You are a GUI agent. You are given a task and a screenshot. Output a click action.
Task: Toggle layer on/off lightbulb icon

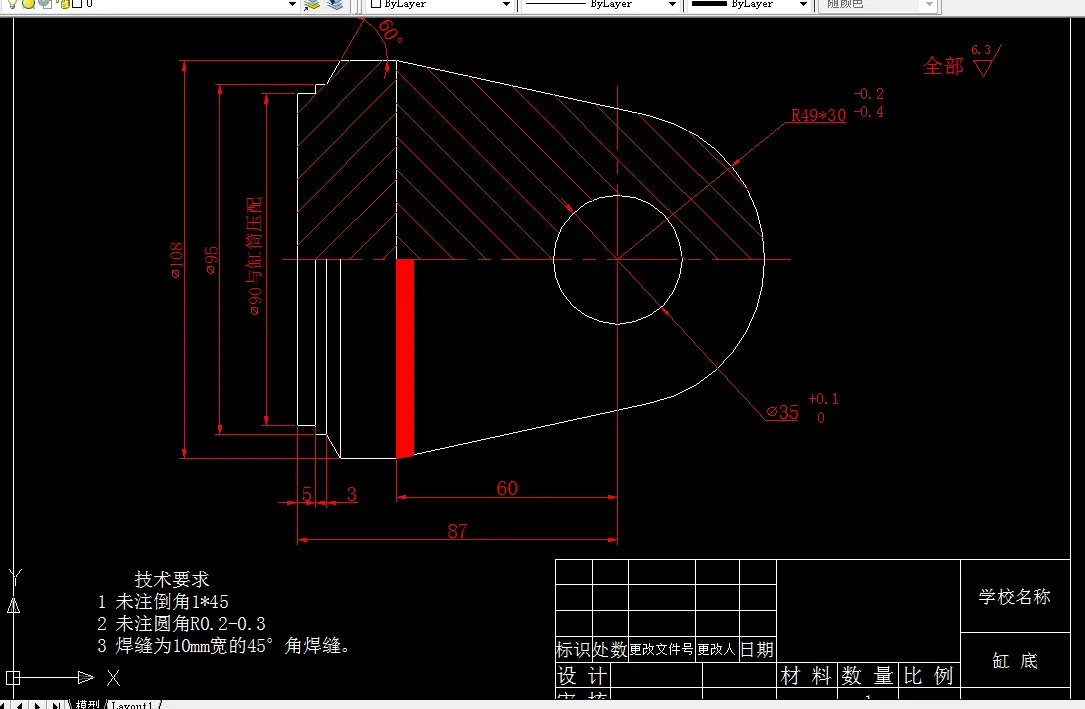tap(12, 3)
